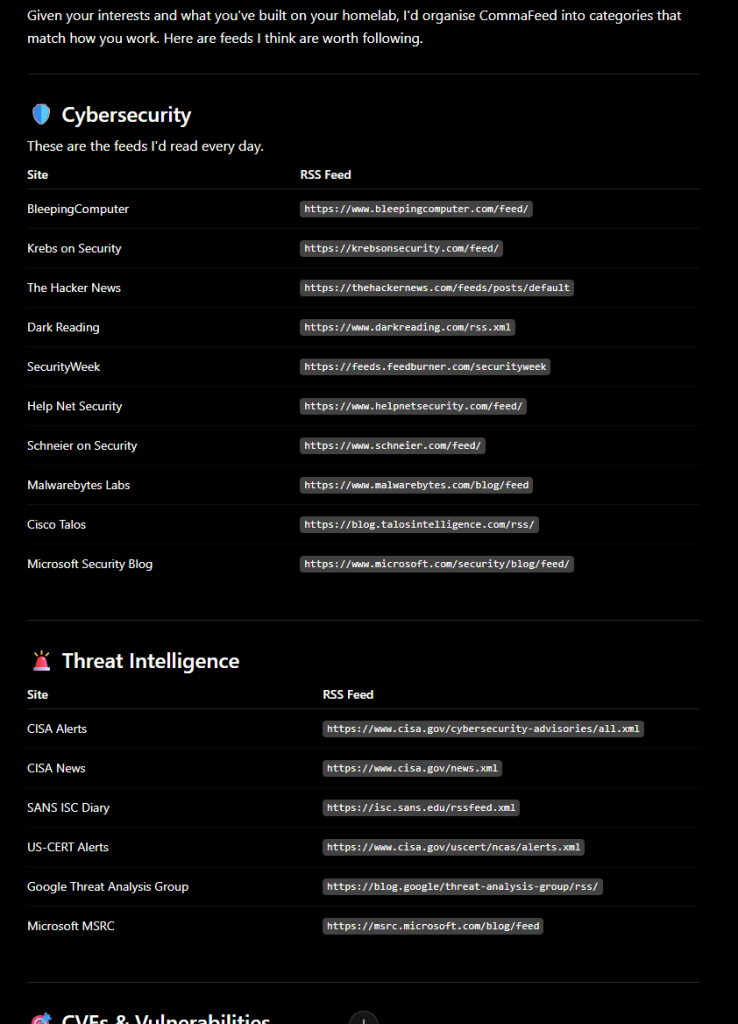Click the Threat Intelligence section heading
The image size is (738, 1024).
150,661
